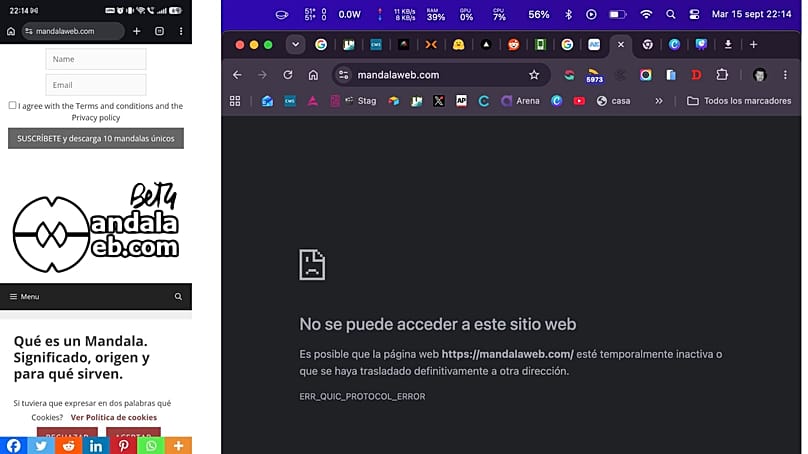The width and height of the screenshot is (808, 454).
Task: Open the Arena bookmark
Action: [x=520, y=101]
